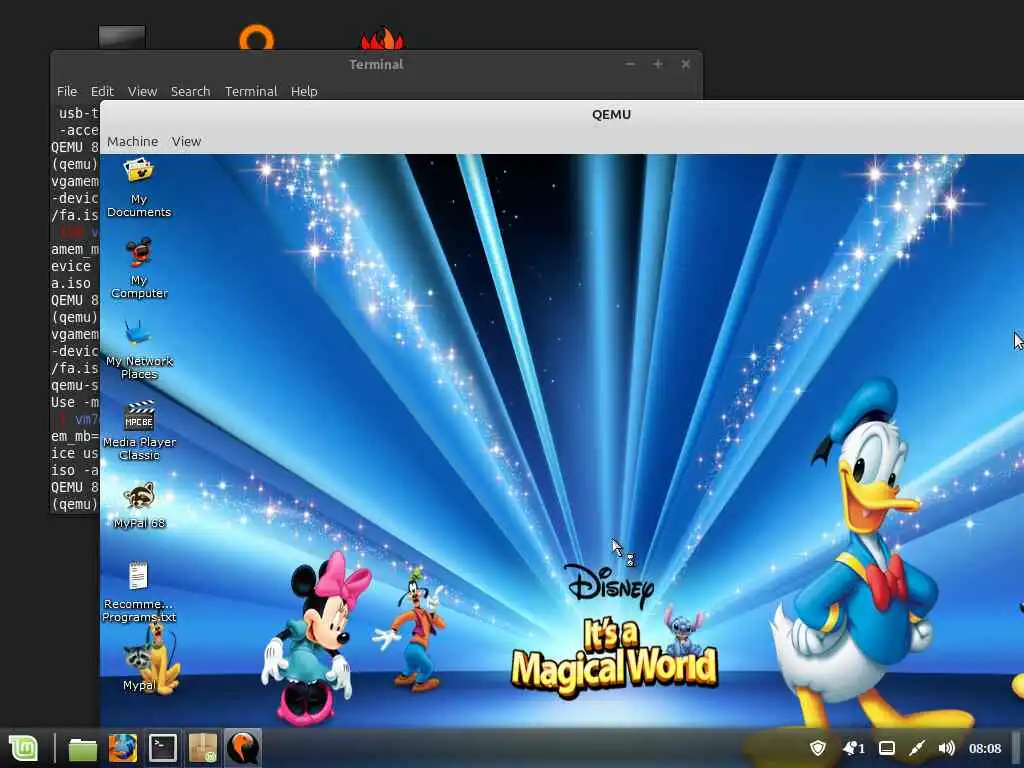1024x768 pixels.
Task: Open the Terminal window Search menu
Action: click(x=191, y=91)
